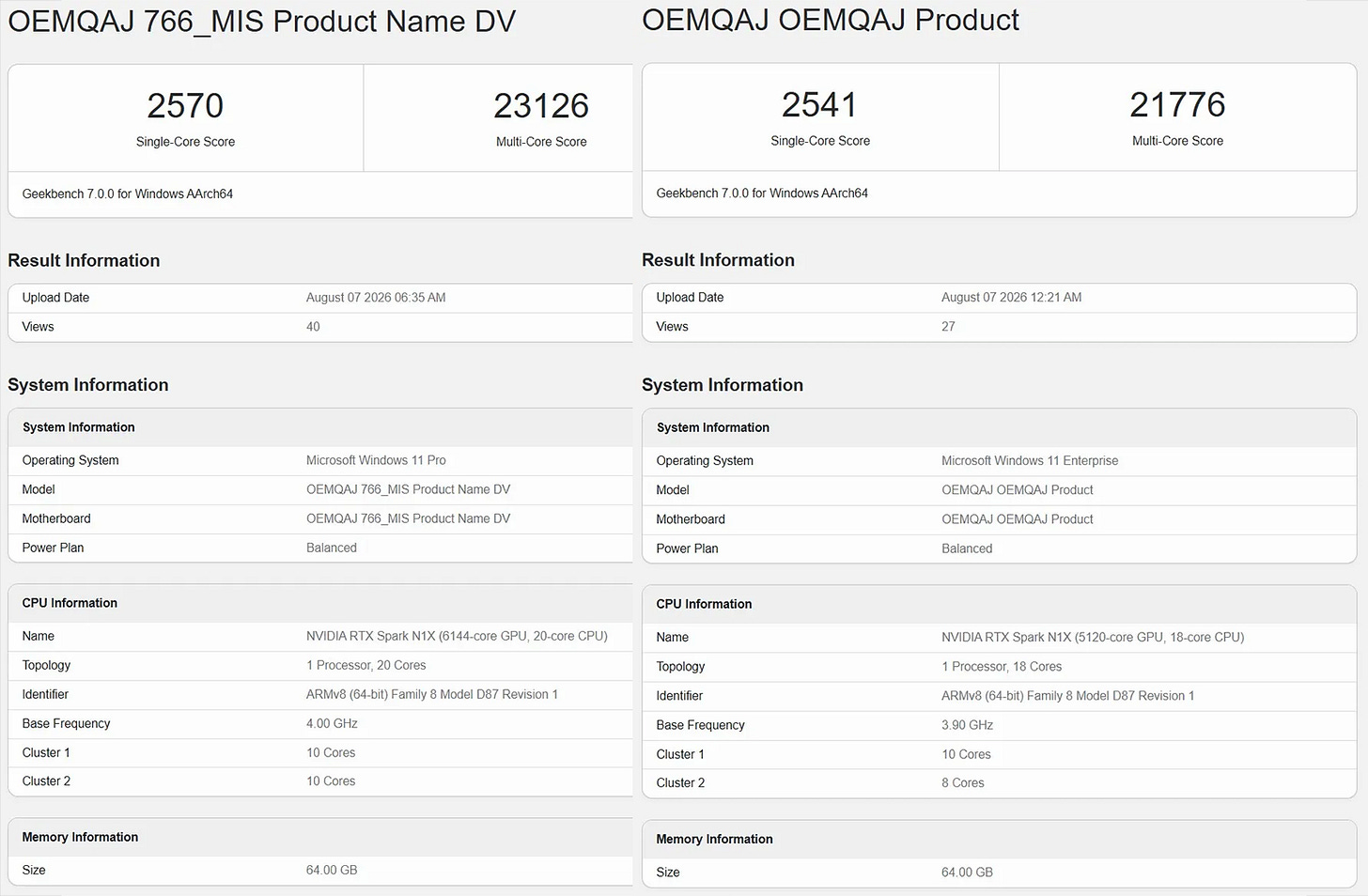
Task: Click upload date August 07 2026 12:21 AM
Action: coord(1011,297)
